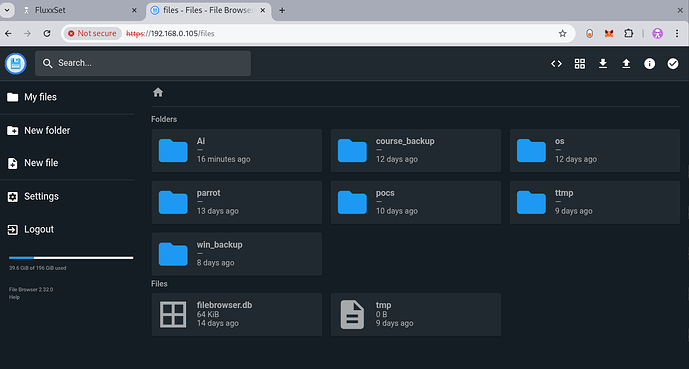Image resolution: width=689 pixels, height=369 pixels.
Task: Switch view with the grid icon
Action: coord(580,64)
